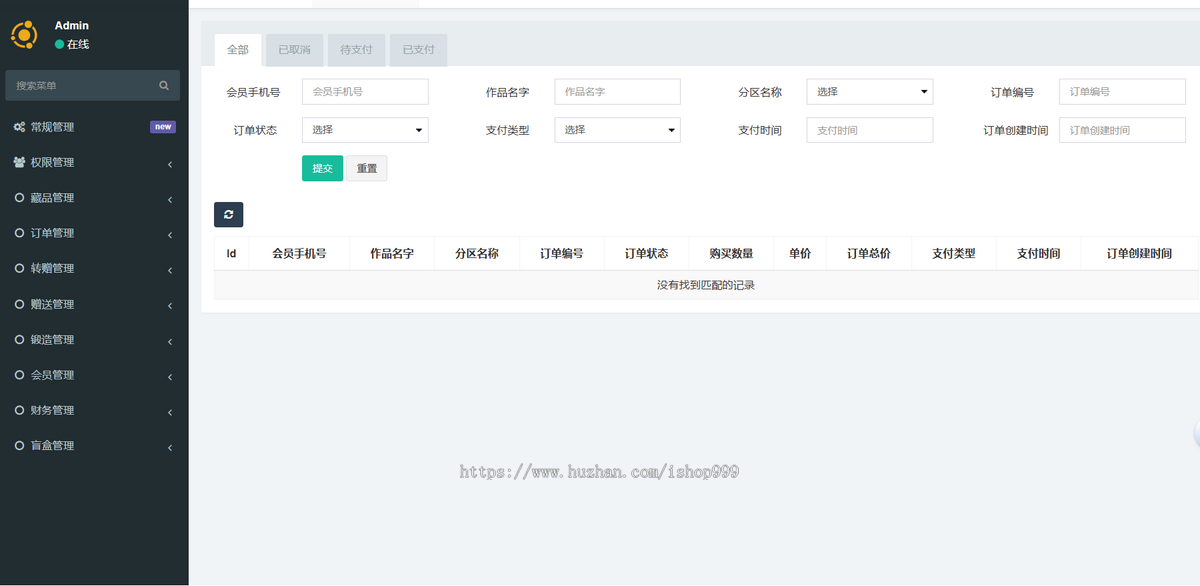Expand the 财务管理 menu chevron
Viewport: 1200px width, 586px height.
pyautogui.click(x=170, y=412)
